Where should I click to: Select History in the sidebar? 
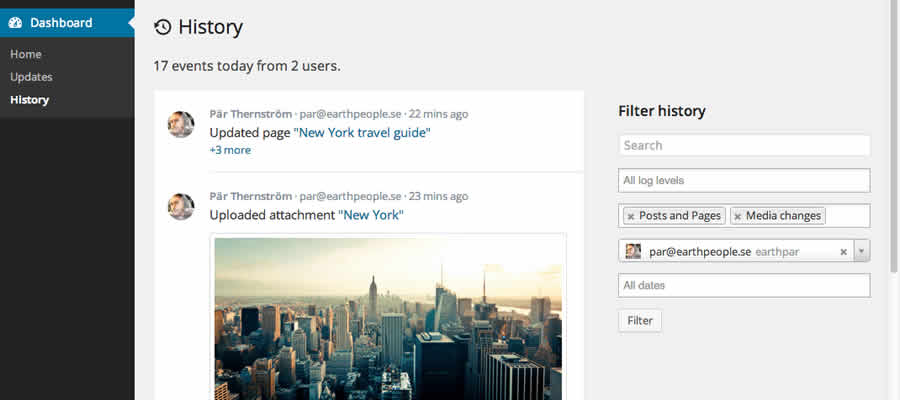29,100
